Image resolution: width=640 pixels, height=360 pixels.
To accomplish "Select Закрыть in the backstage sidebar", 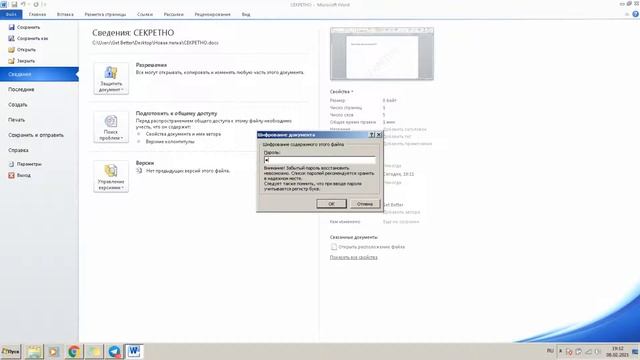I will 22,61.
